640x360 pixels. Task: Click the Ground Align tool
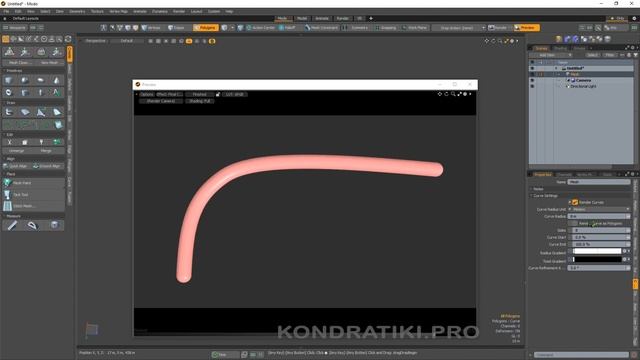click(49, 166)
